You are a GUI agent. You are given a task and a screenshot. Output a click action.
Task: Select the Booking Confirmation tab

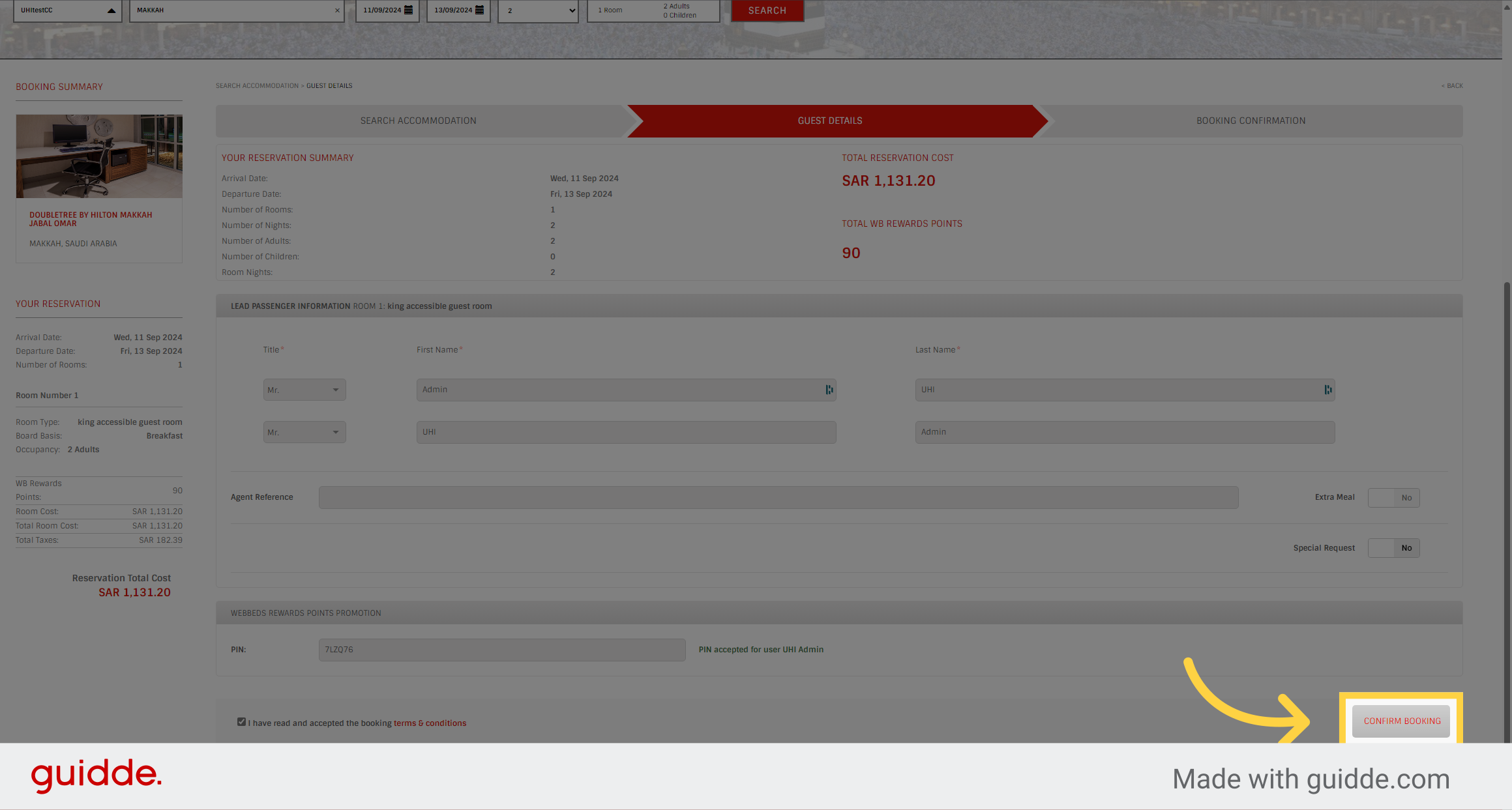click(1251, 121)
